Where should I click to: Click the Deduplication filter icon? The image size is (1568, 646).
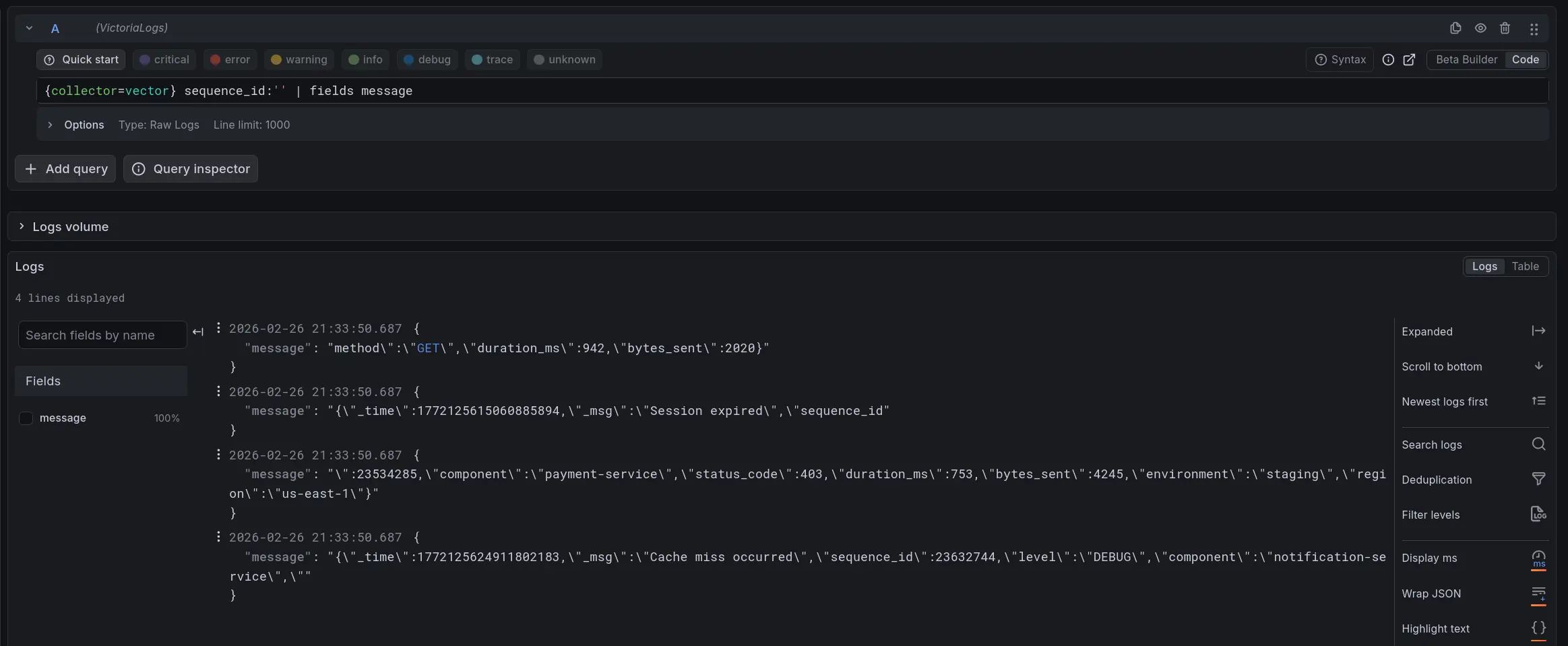(x=1538, y=479)
